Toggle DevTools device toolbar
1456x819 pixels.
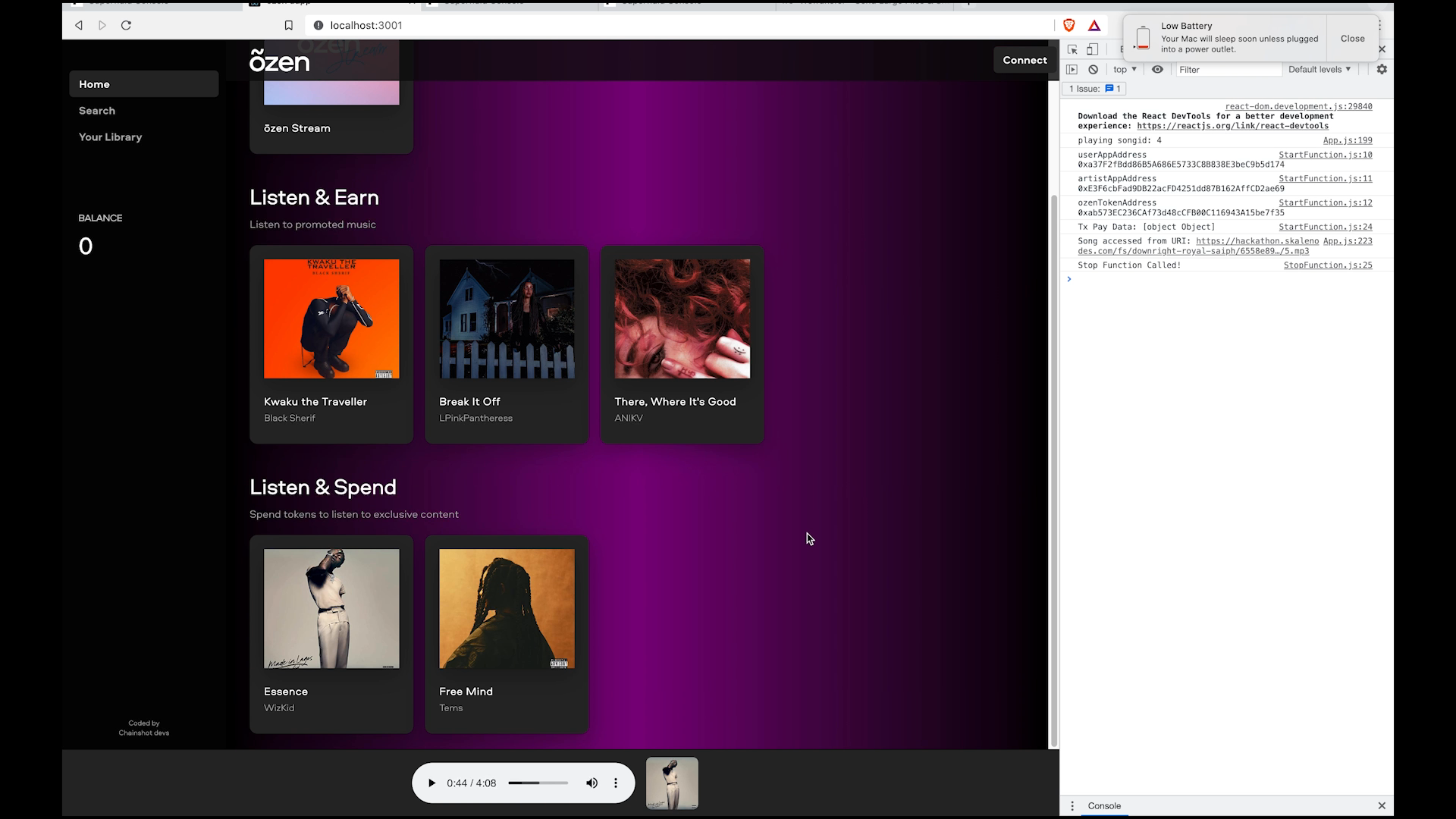click(x=1093, y=49)
